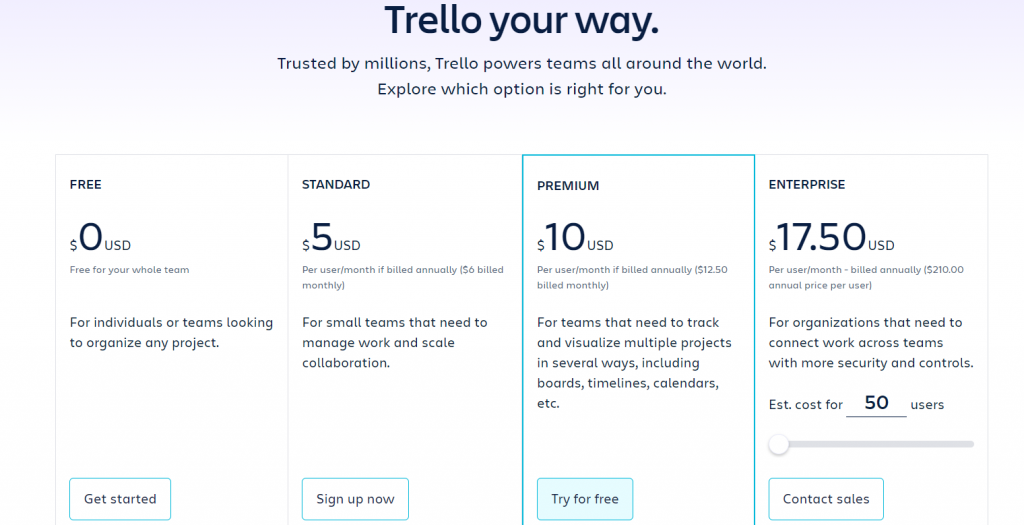Click the Premium plan description text
This screenshot has width=1024, height=525.
(x=634, y=363)
